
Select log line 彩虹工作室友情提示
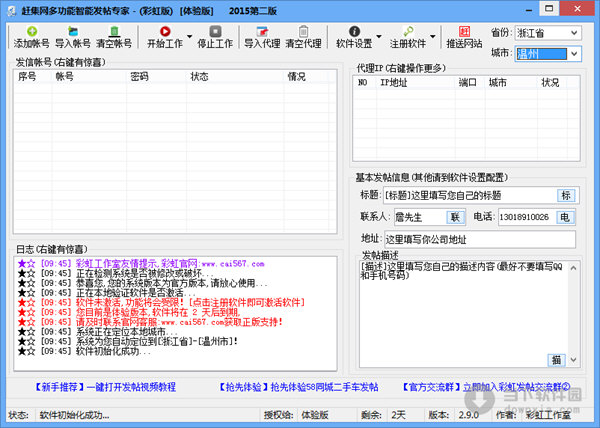click(x=141, y=264)
